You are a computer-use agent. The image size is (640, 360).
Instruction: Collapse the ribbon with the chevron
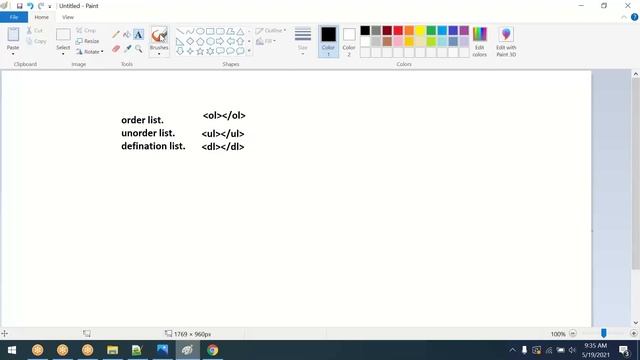pyautogui.click(x=624, y=17)
